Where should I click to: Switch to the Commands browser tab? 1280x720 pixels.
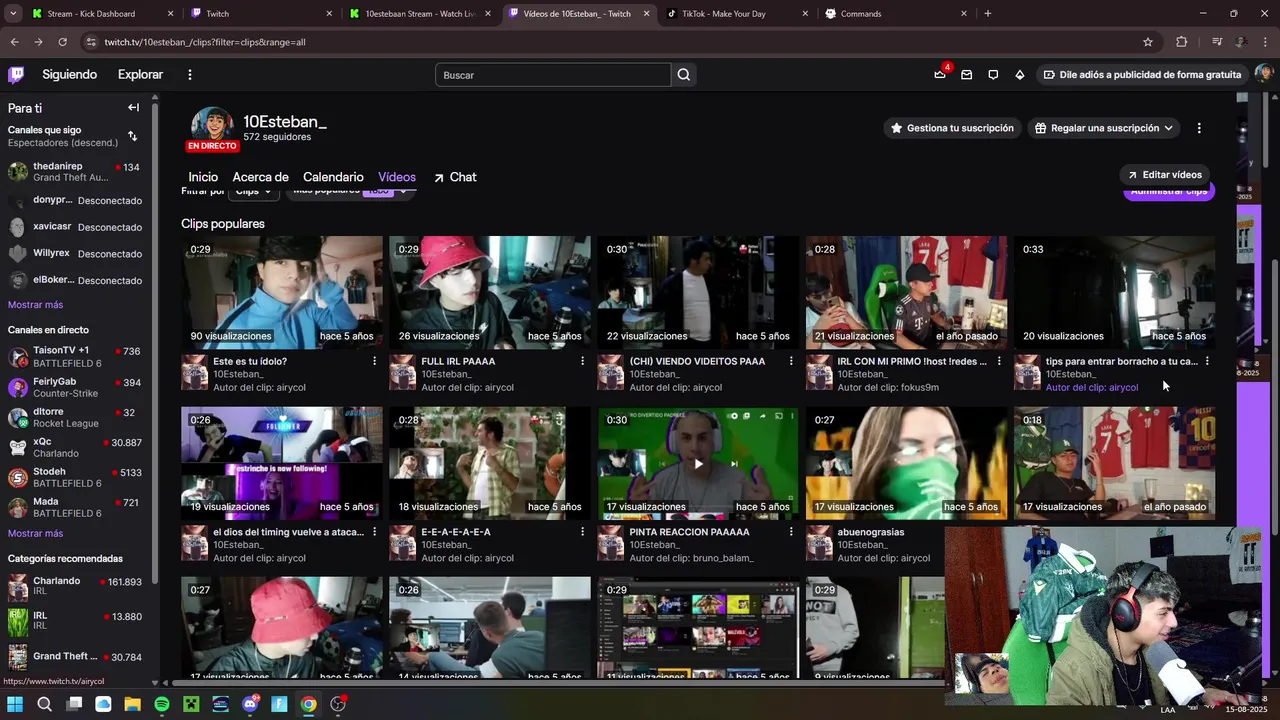click(x=896, y=14)
